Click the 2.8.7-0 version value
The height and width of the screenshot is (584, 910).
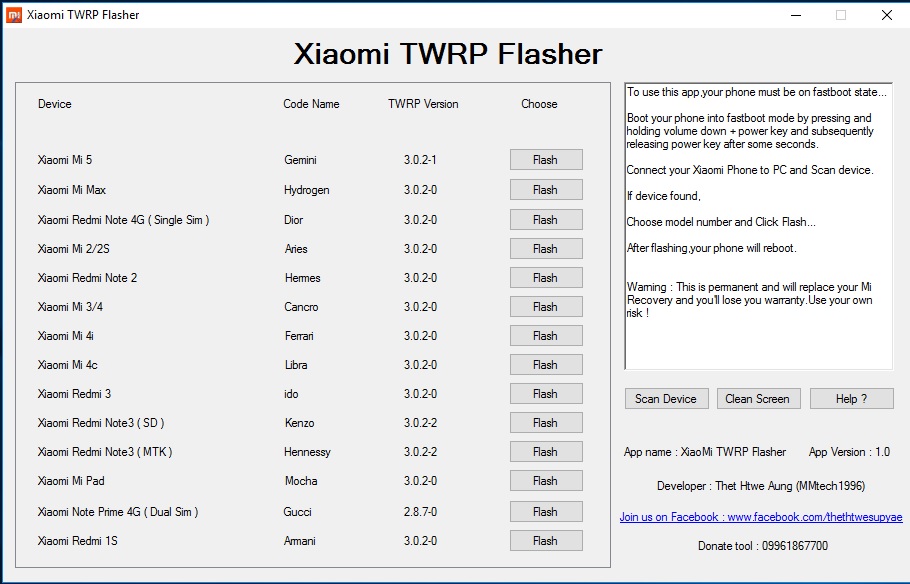tap(420, 512)
